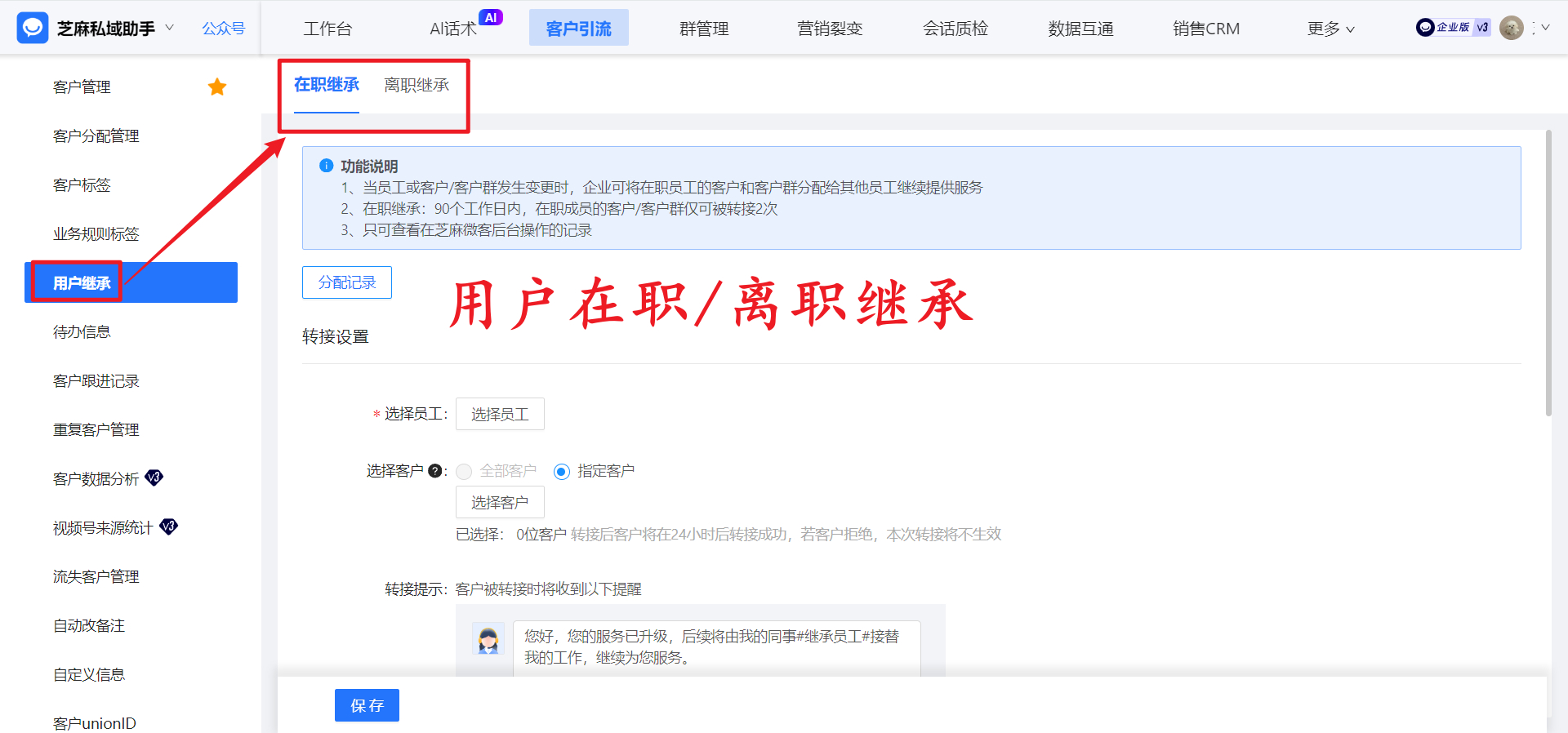
Task: Open the 工作台 menu
Action: [x=327, y=29]
